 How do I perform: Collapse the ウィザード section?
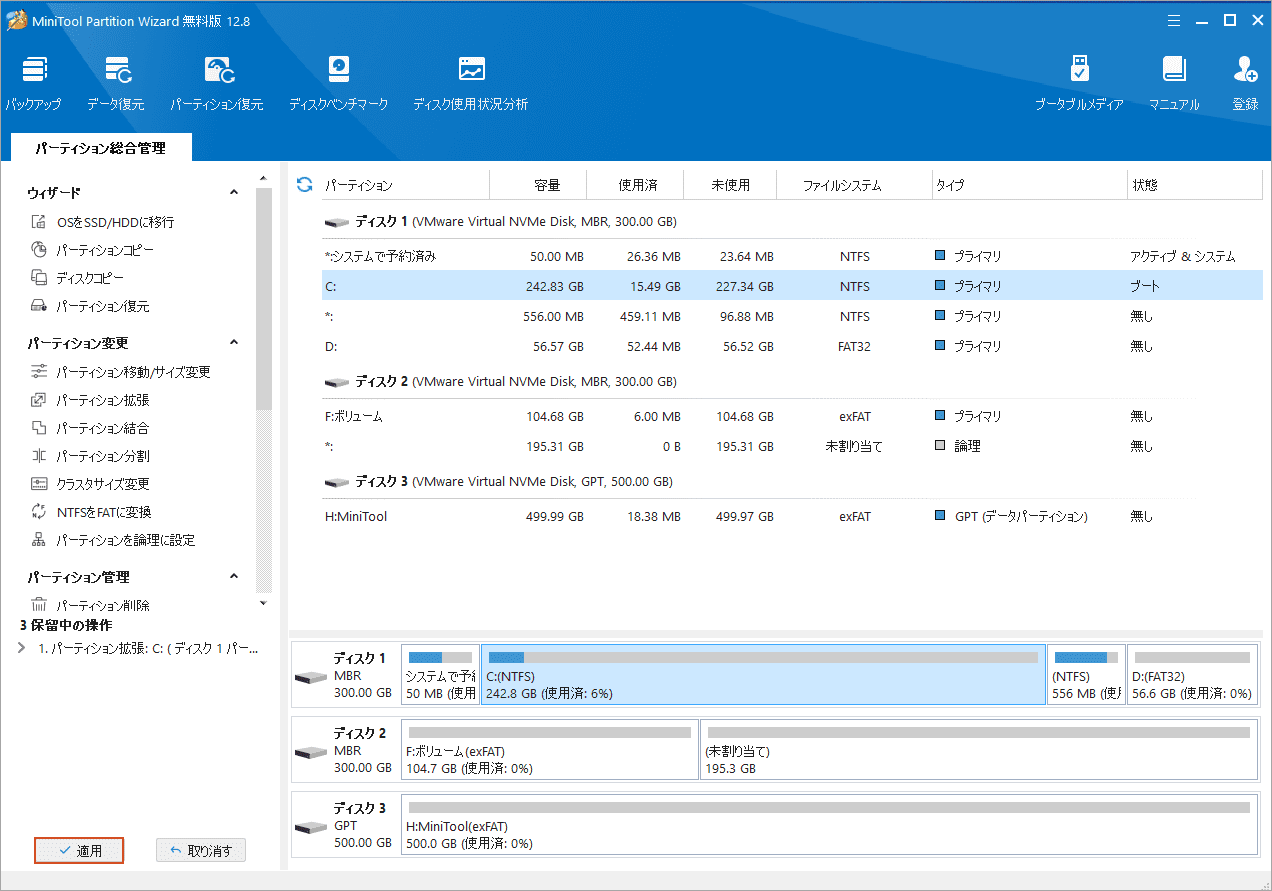(234, 192)
